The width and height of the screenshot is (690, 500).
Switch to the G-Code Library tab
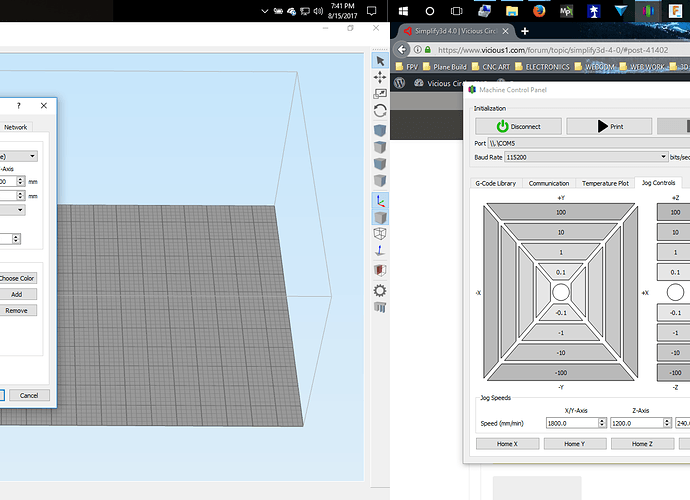[x=495, y=183]
